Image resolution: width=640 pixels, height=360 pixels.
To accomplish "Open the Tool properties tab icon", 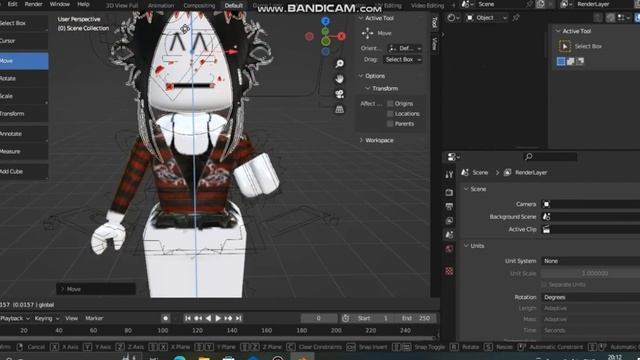I will pos(449,175).
